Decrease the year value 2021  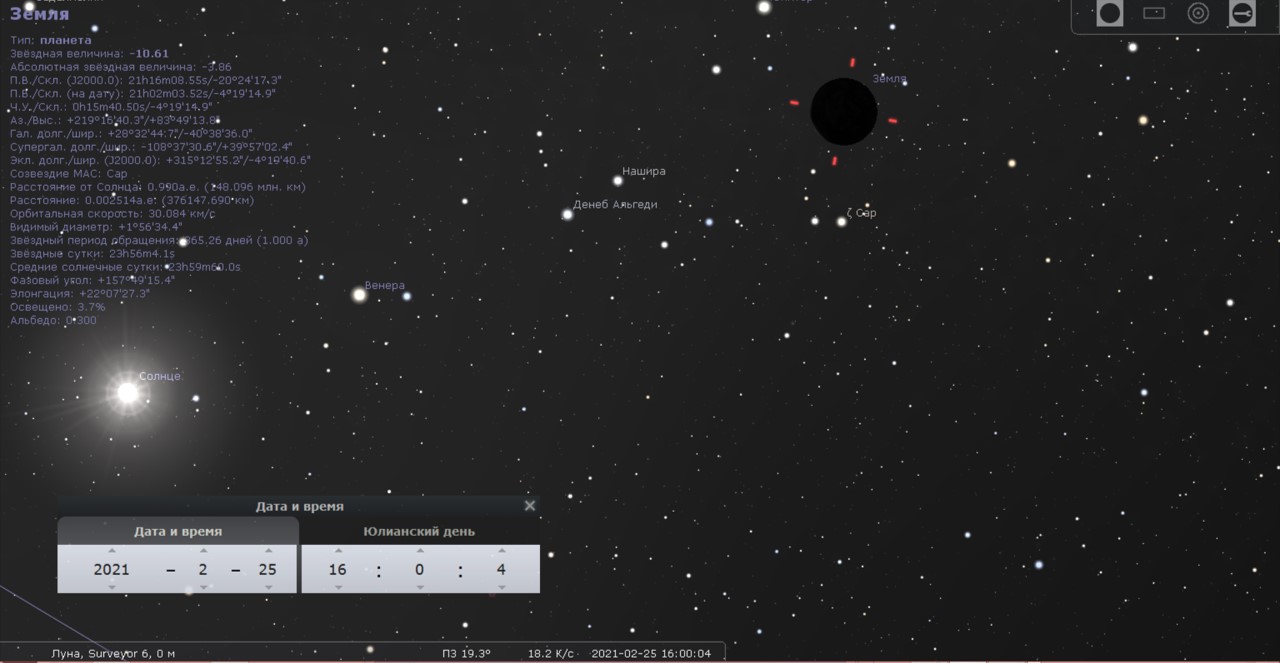(112, 587)
